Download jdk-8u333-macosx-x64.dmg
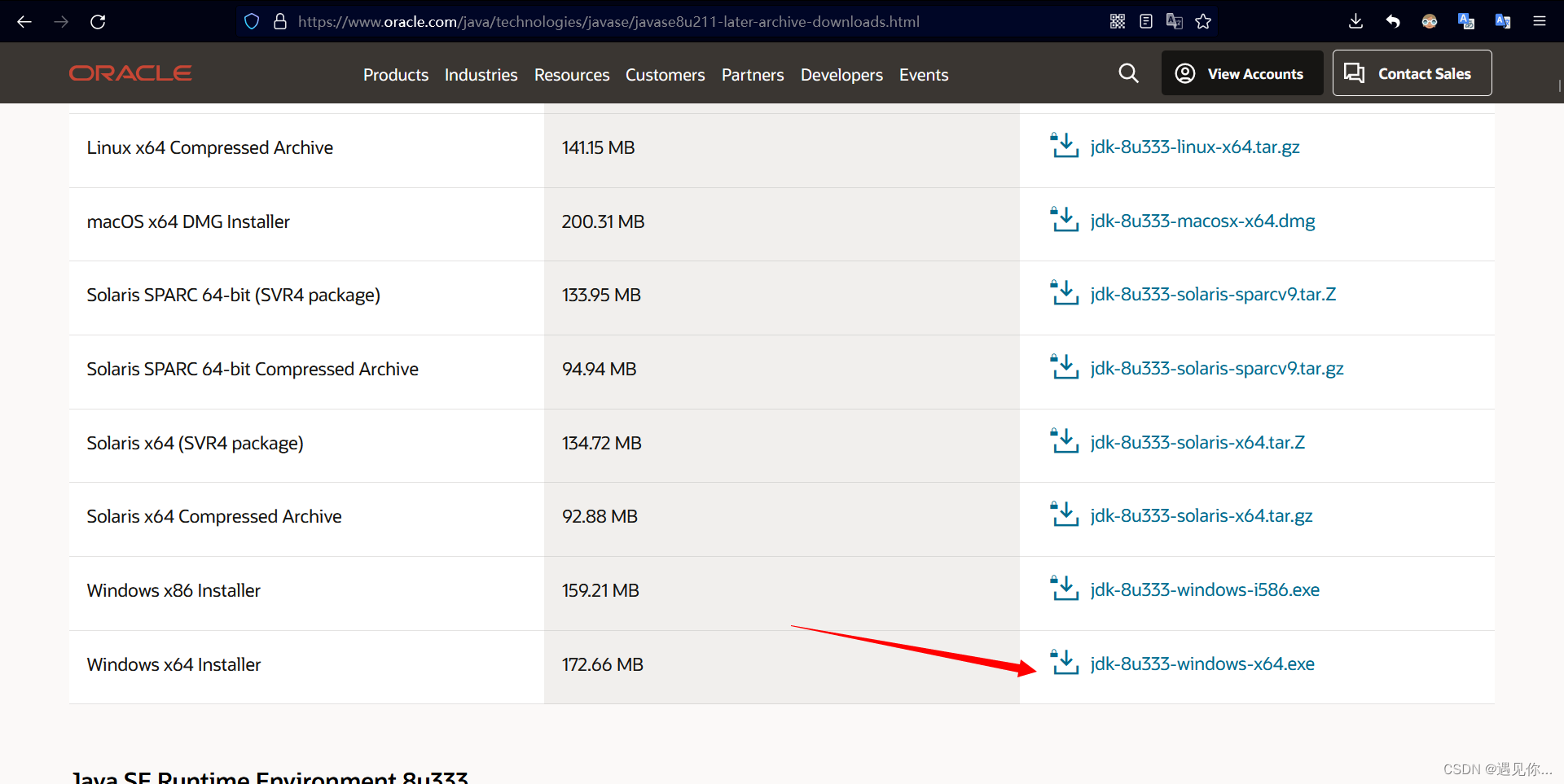This screenshot has height=784, width=1564. [1203, 221]
